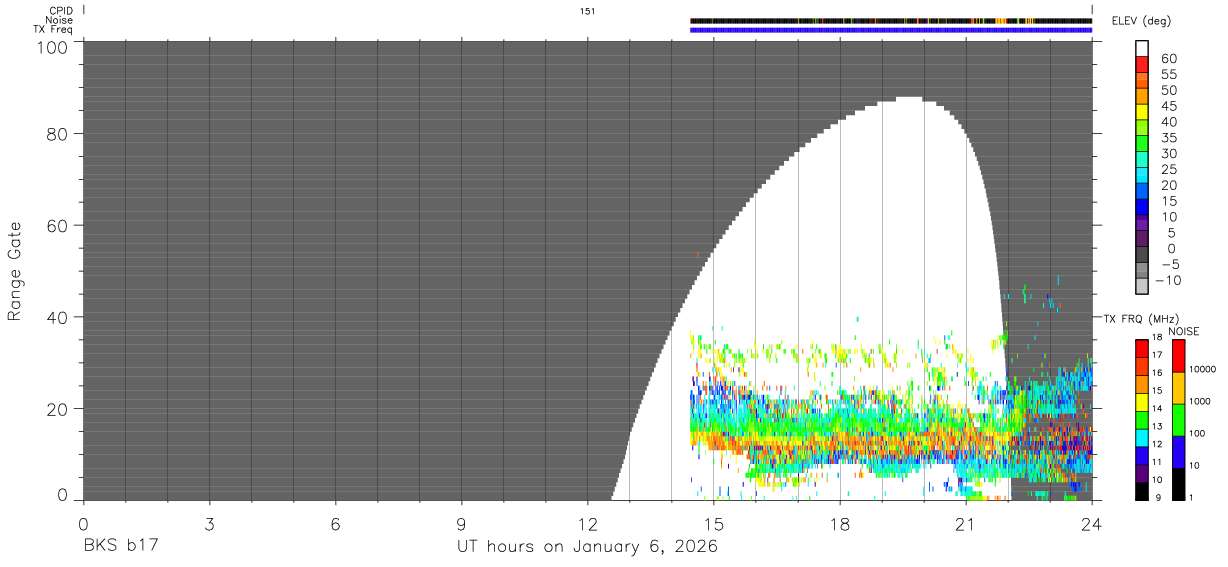Click the 55 label on ELEV colorbar
The image size is (1228, 567).
pos(1168,75)
